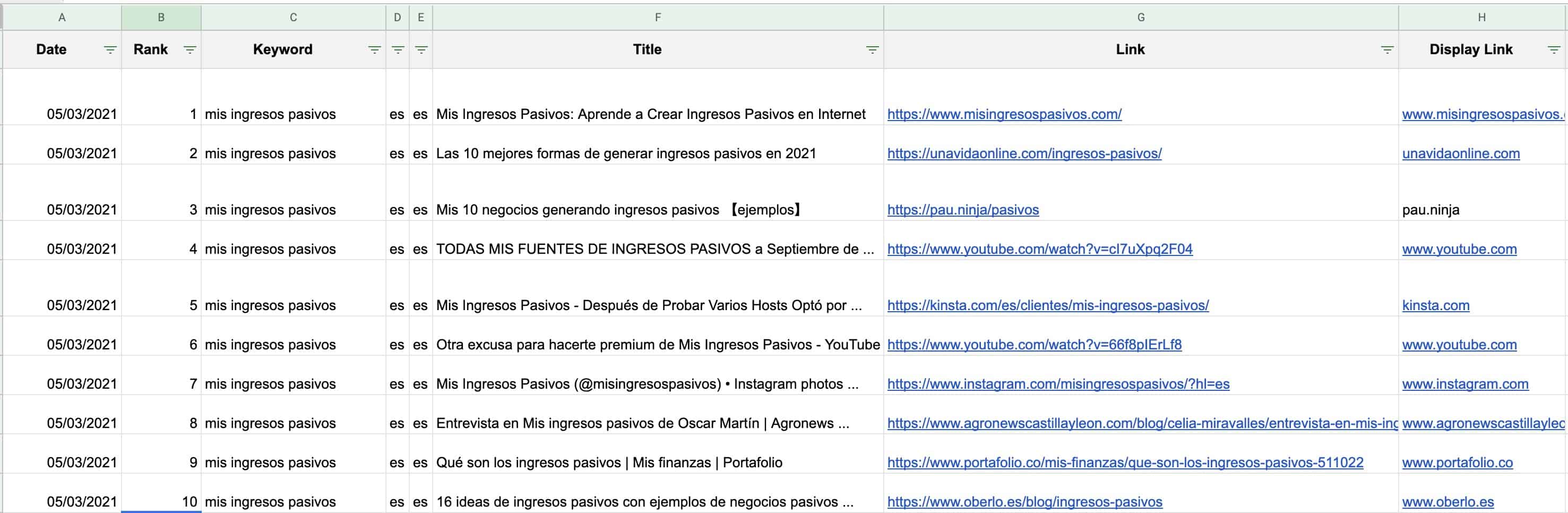This screenshot has width=1568, height=513.
Task: Open the agronewscastillayleon.com blog link
Action: coord(1142,423)
